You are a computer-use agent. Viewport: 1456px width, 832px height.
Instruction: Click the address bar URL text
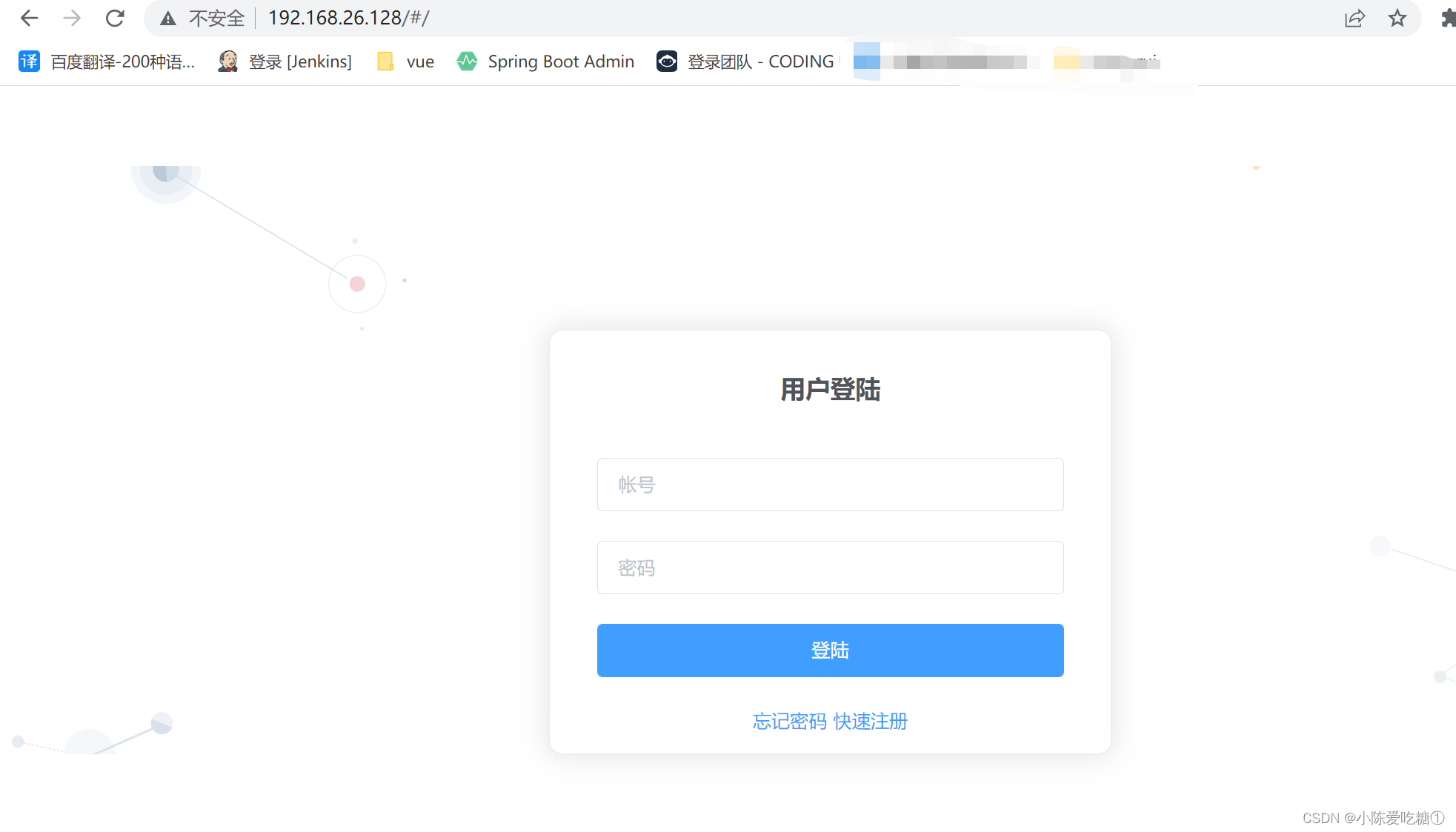pyautogui.click(x=348, y=18)
